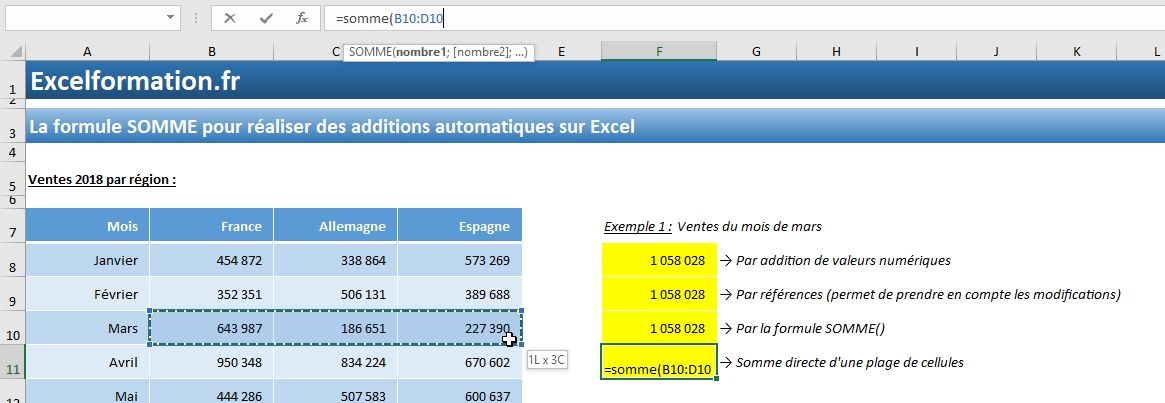Select yellow cell beside 'Par références'
Viewport: 1165px width, 403px height.
(x=659, y=294)
